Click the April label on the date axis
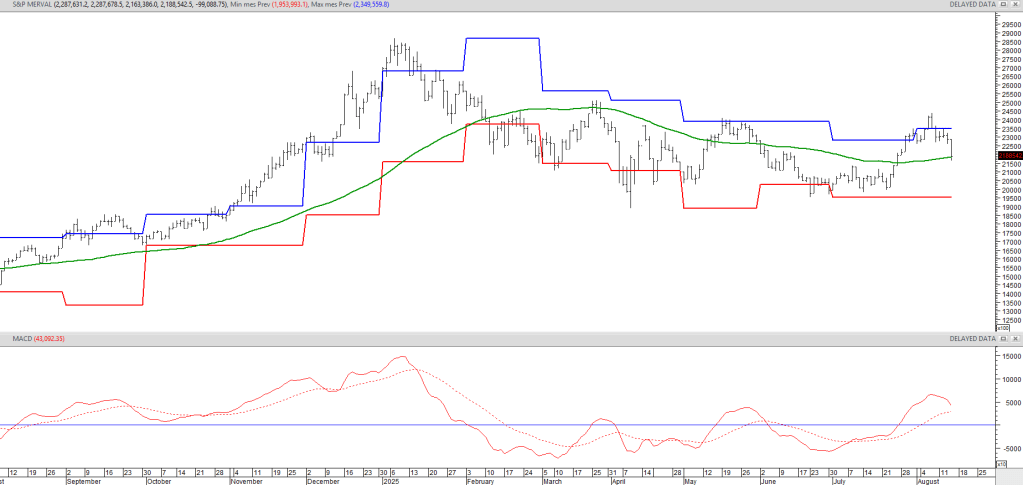 click(618, 480)
